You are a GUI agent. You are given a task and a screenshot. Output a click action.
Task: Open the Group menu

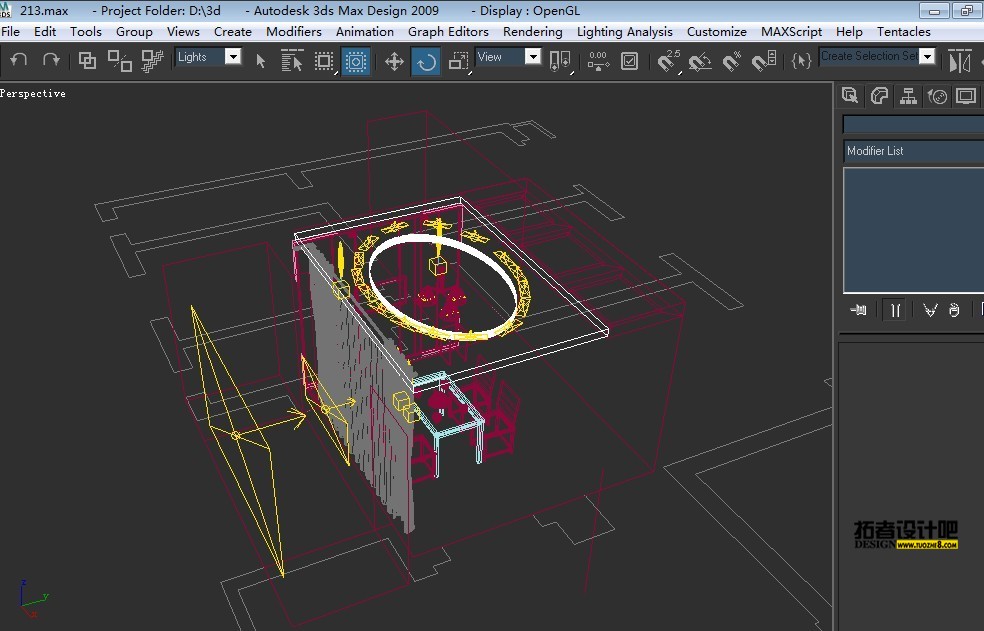point(134,31)
